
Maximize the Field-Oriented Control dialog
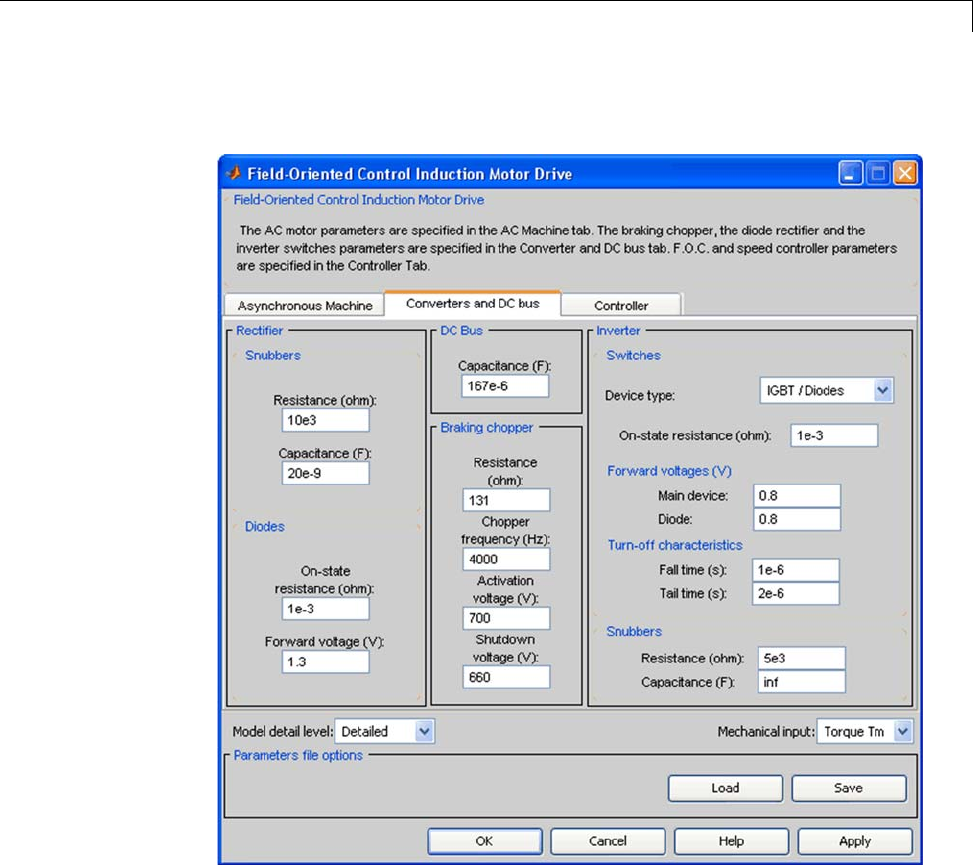click(x=877, y=173)
